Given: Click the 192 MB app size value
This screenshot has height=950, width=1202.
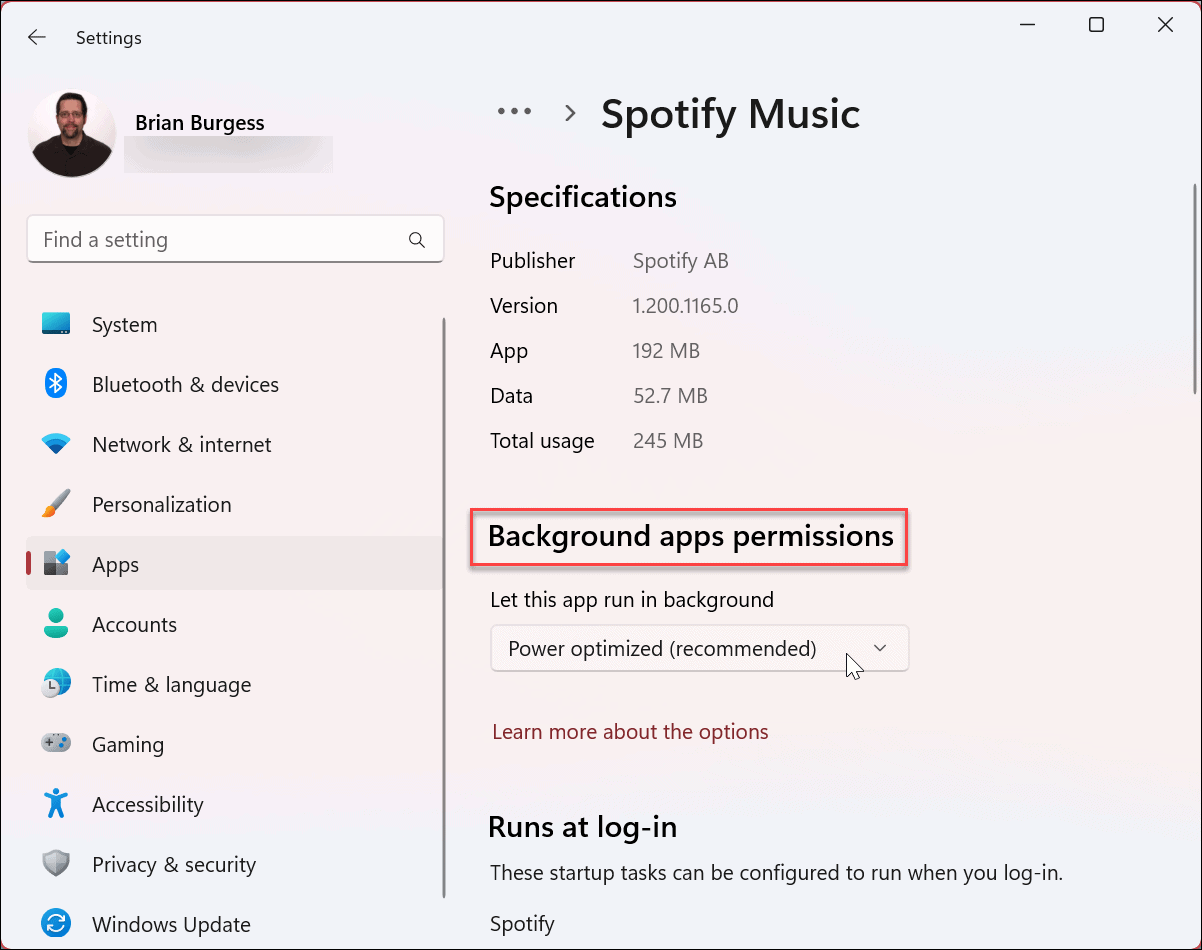Looking at the screenshot, I should 666,351.
